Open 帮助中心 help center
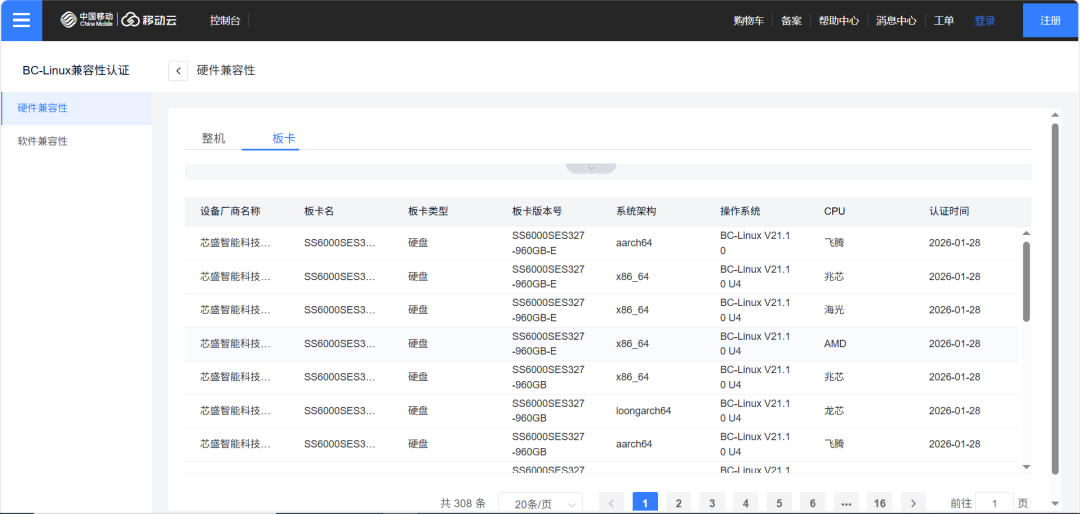 click(x=838, y=21)
